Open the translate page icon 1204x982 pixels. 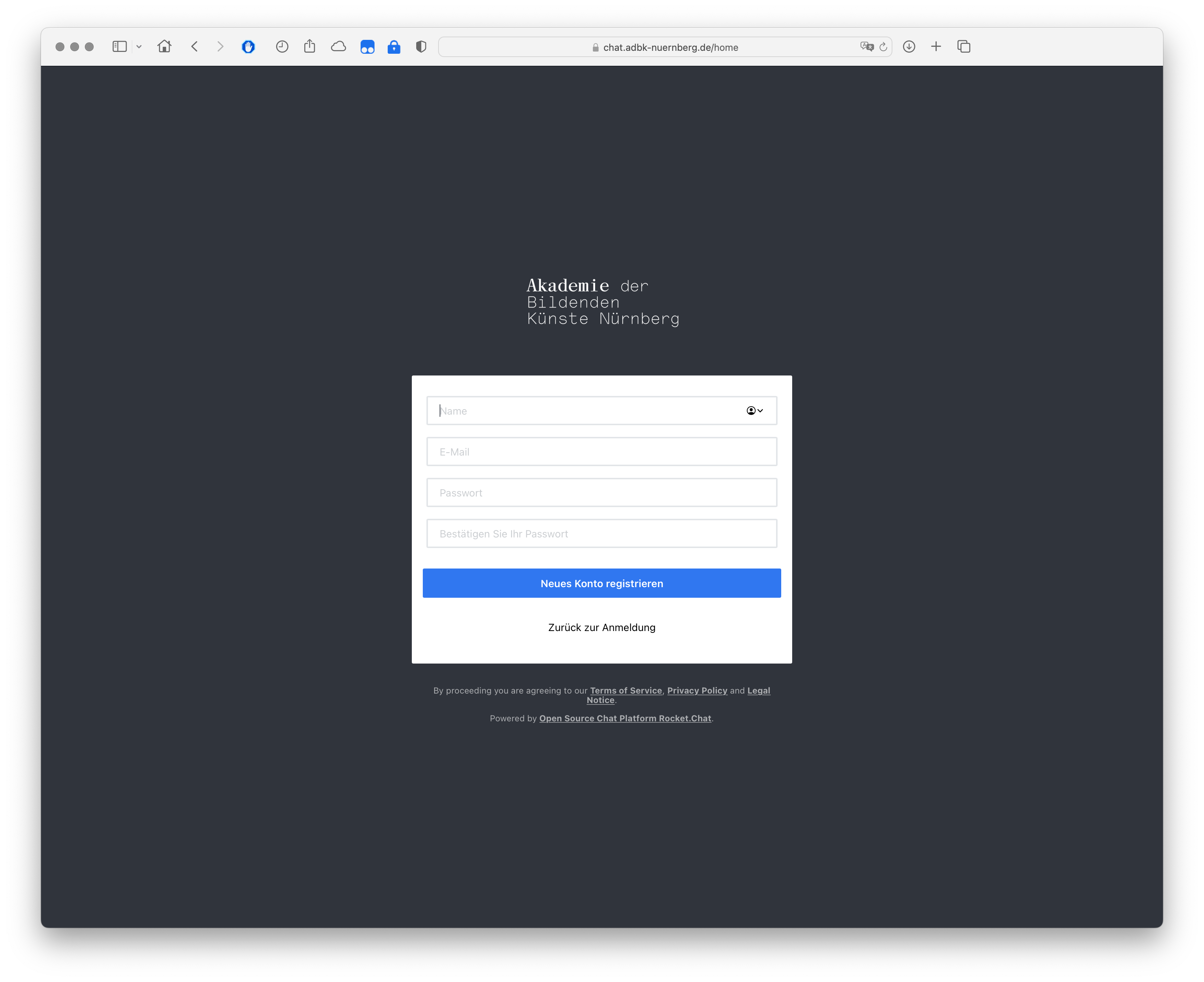point(867,47)
